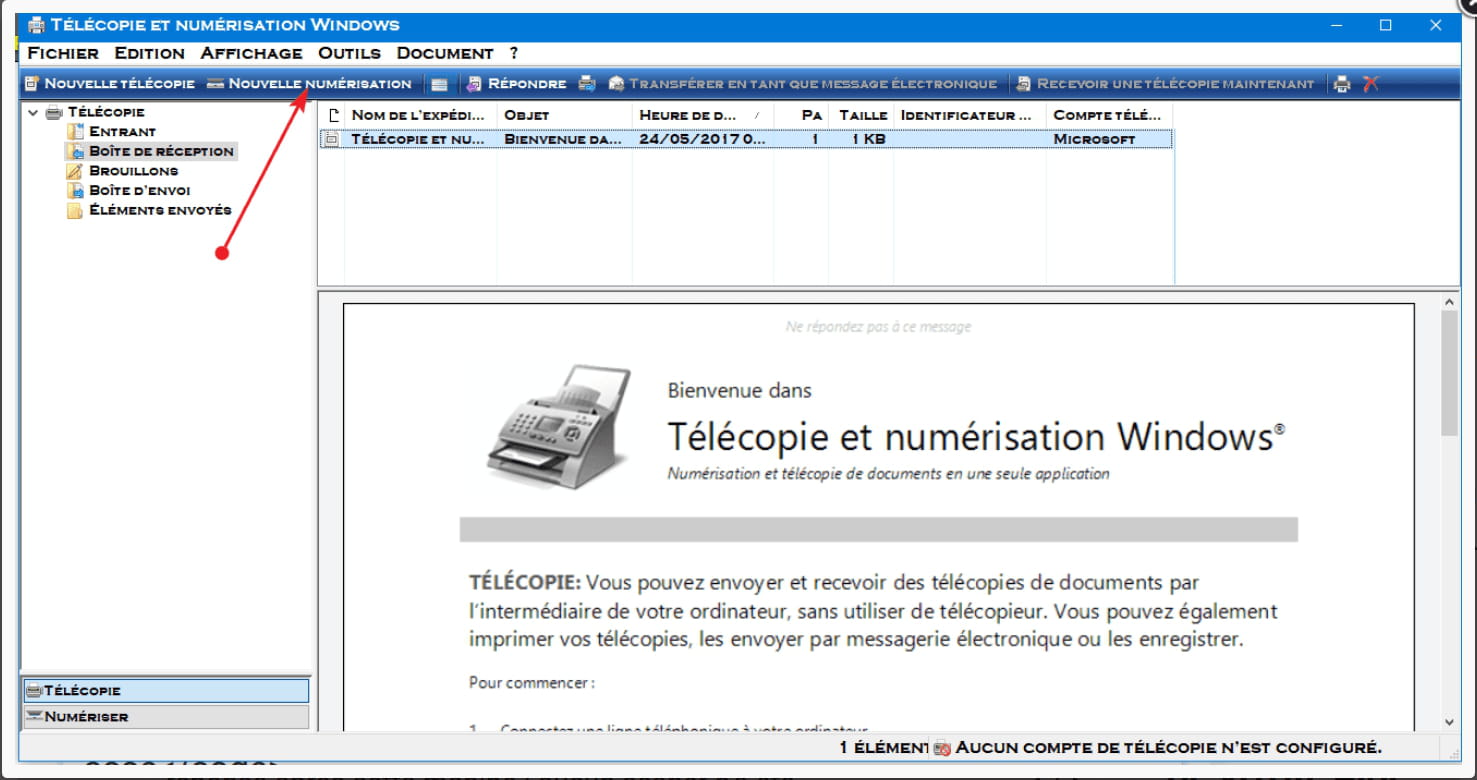
Task: Switch to the Numériser pane button
Action: click(165, 717)
